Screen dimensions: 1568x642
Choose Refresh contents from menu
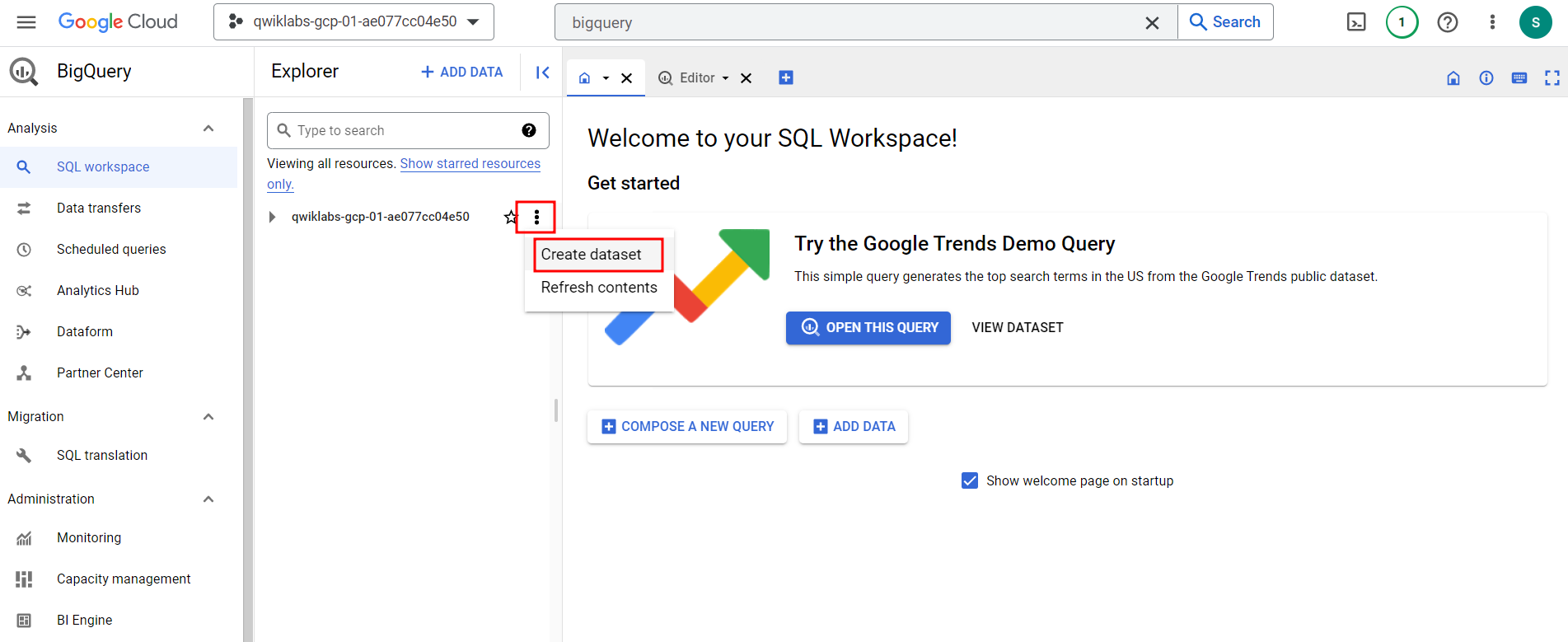(599, 288)
